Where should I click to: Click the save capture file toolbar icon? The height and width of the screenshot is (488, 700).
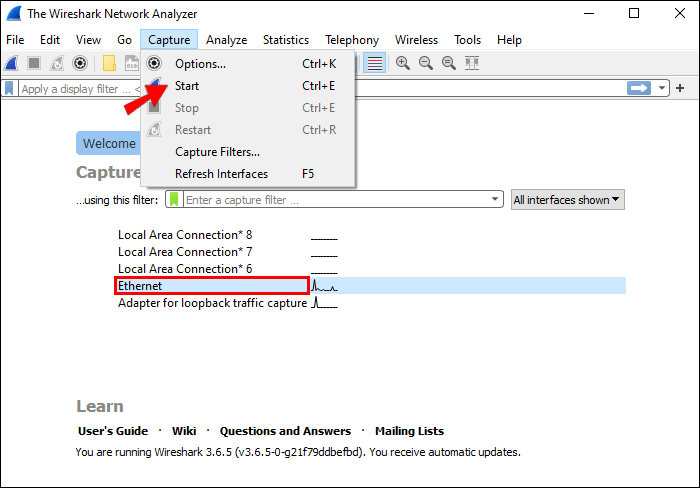tap(132, 63)
